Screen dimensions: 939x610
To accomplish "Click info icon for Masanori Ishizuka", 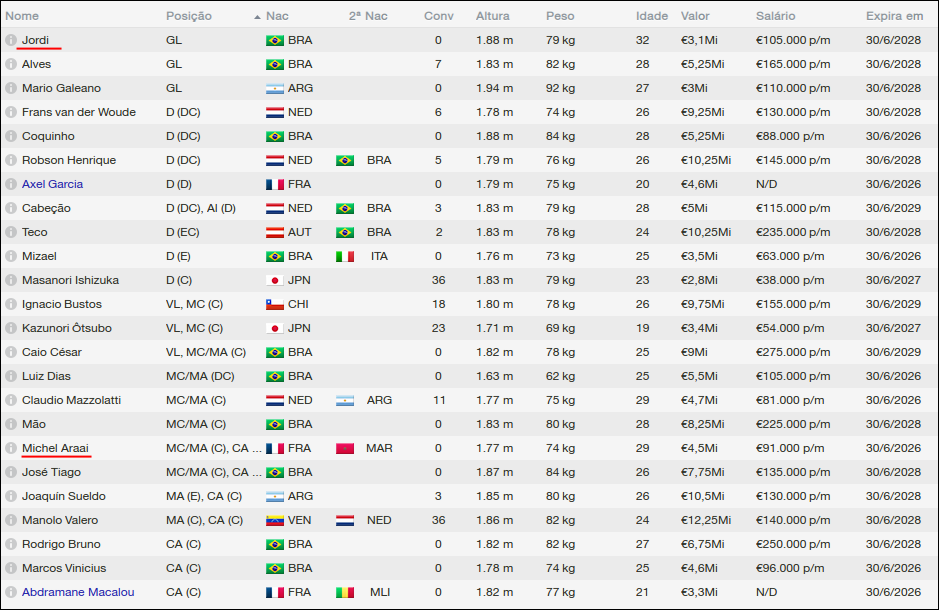I will coord(11,280).
